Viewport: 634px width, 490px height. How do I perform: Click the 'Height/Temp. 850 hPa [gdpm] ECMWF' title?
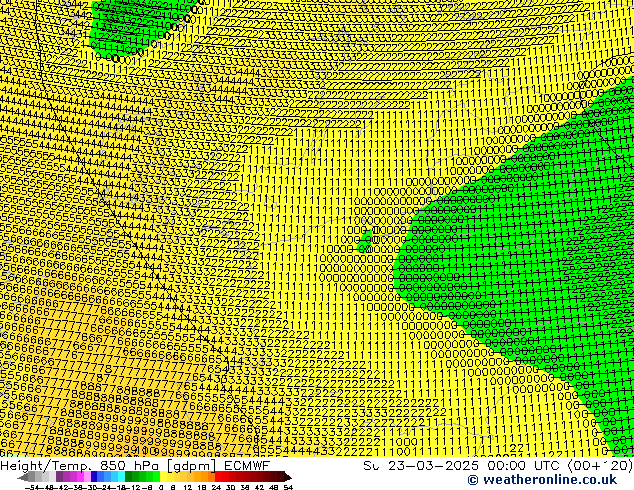coord(135,466)
